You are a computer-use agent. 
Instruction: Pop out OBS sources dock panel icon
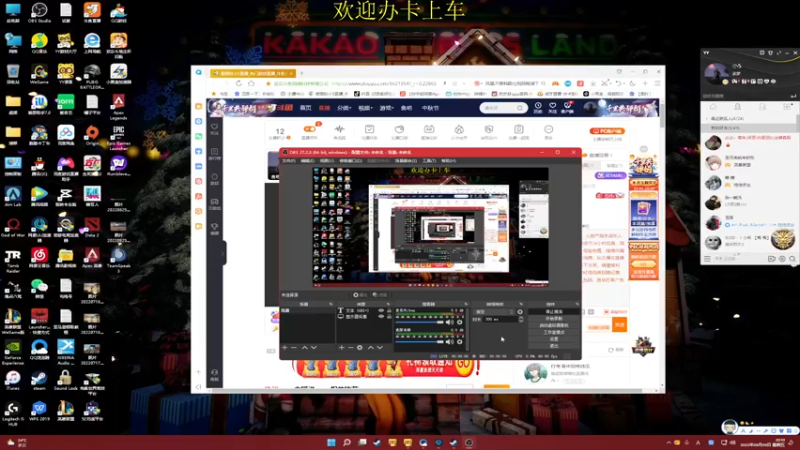388,304
